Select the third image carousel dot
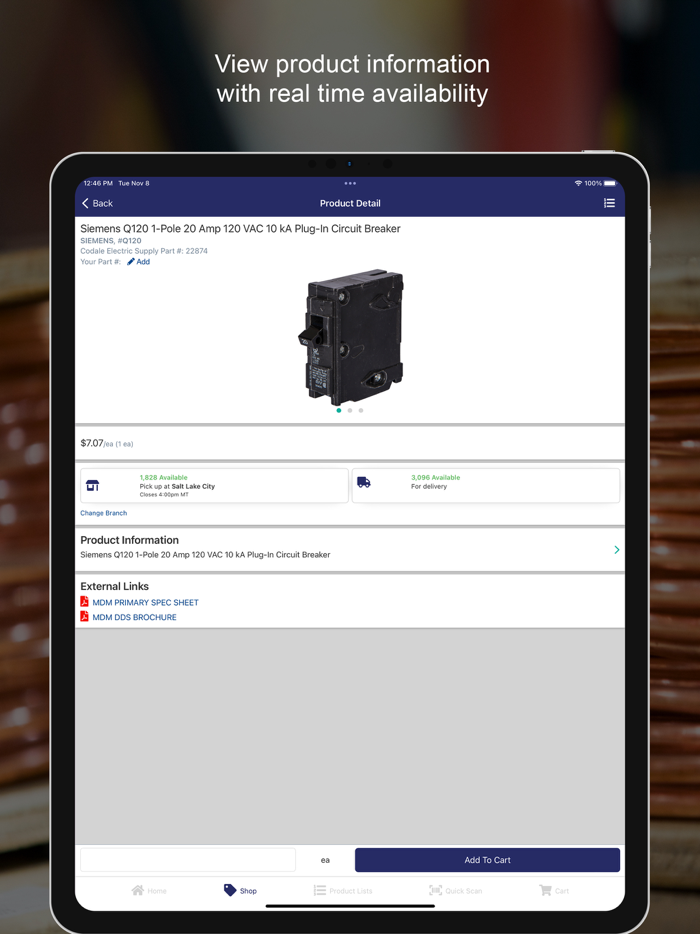Image resolution: width=700 pixels, height=934 pixels. point(360,410)
